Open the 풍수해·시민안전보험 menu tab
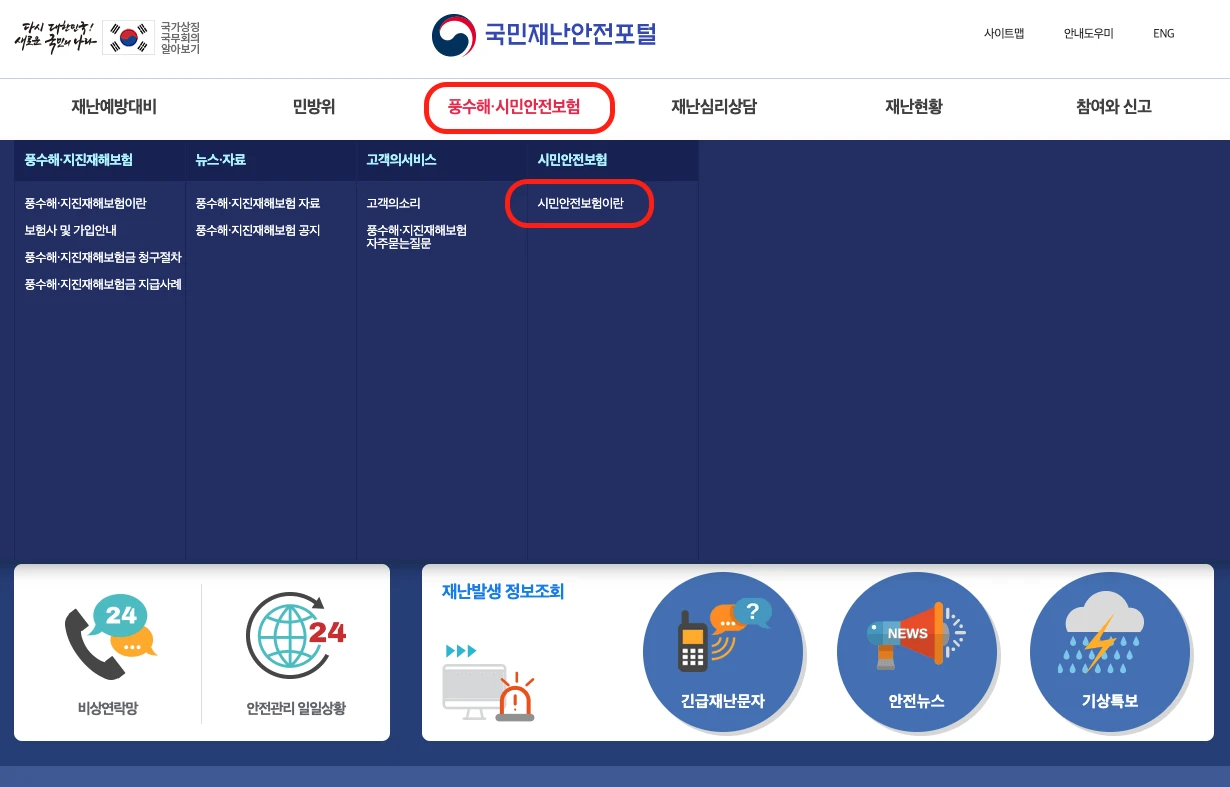The height and width of the screenshot is (787, 1230). point(519,108)
